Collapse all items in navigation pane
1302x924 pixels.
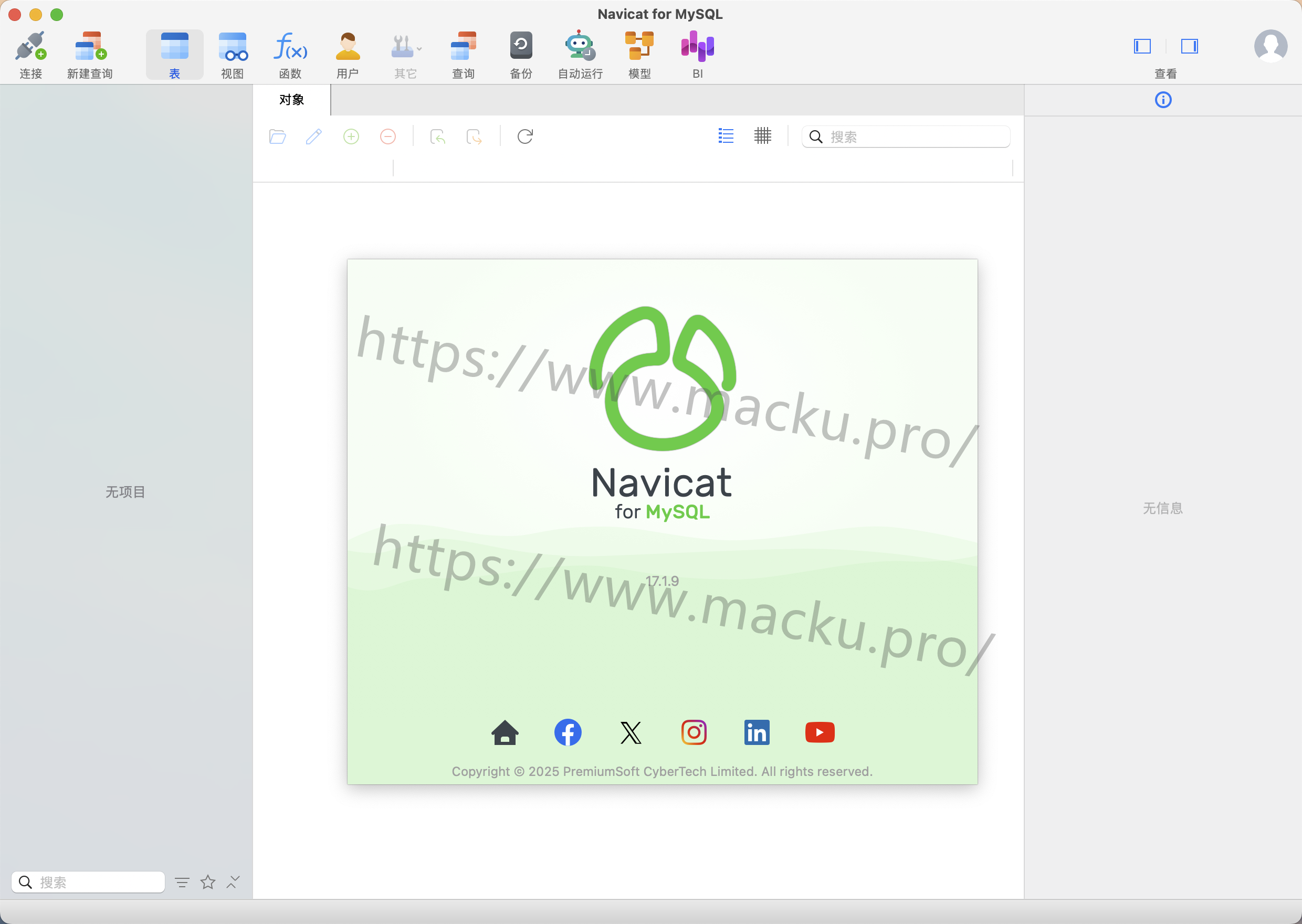(x=233, y=882)
